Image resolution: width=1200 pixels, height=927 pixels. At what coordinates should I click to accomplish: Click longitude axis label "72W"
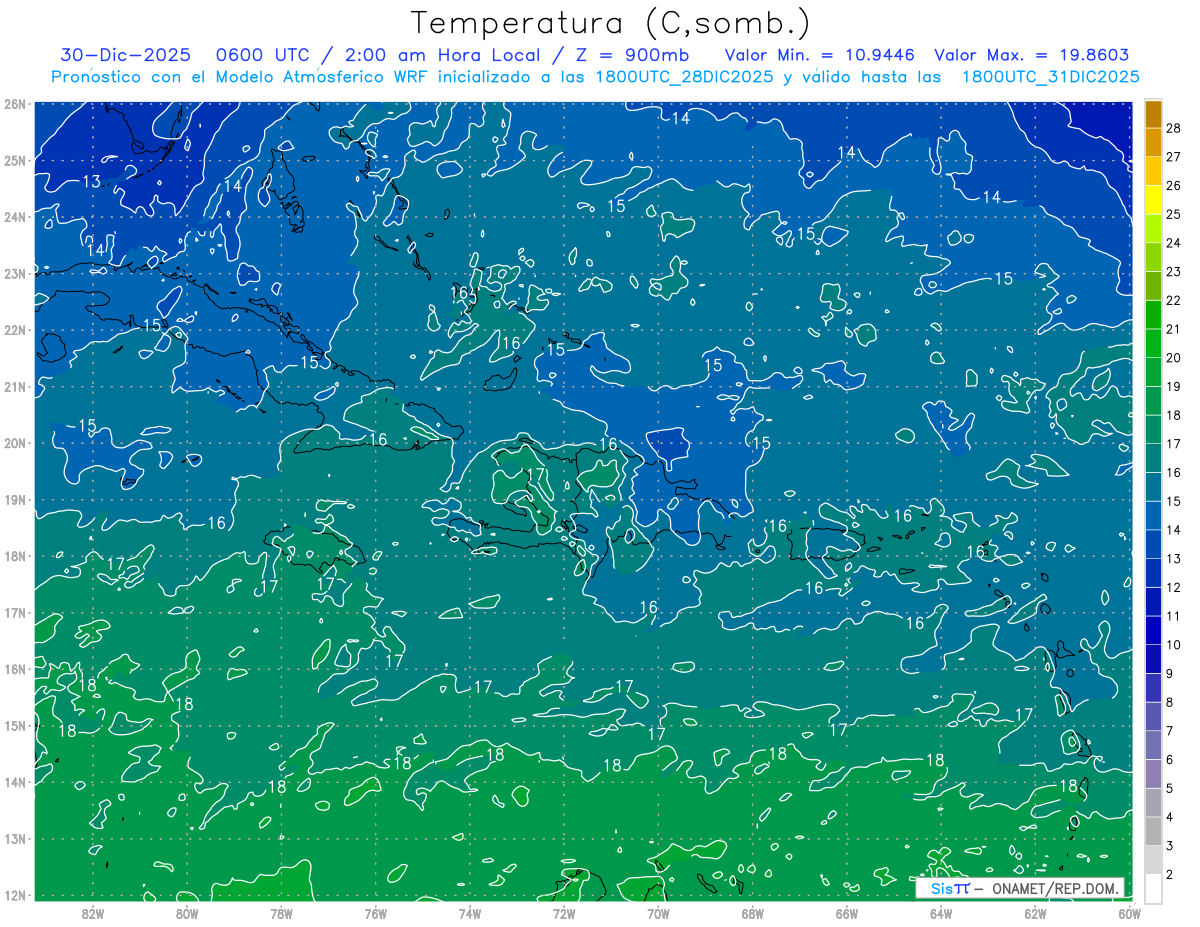pos(564,913)
